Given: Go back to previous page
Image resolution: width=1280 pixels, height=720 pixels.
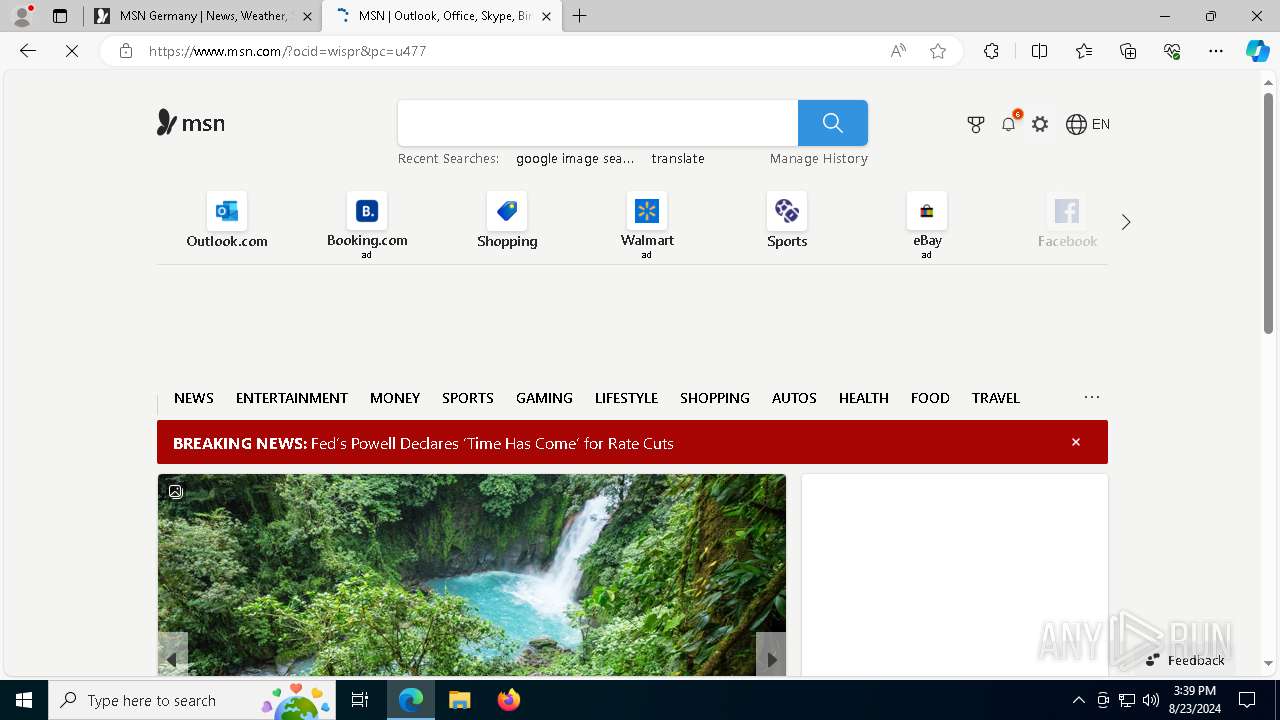Looking at the screenshot, I should 28,51.
